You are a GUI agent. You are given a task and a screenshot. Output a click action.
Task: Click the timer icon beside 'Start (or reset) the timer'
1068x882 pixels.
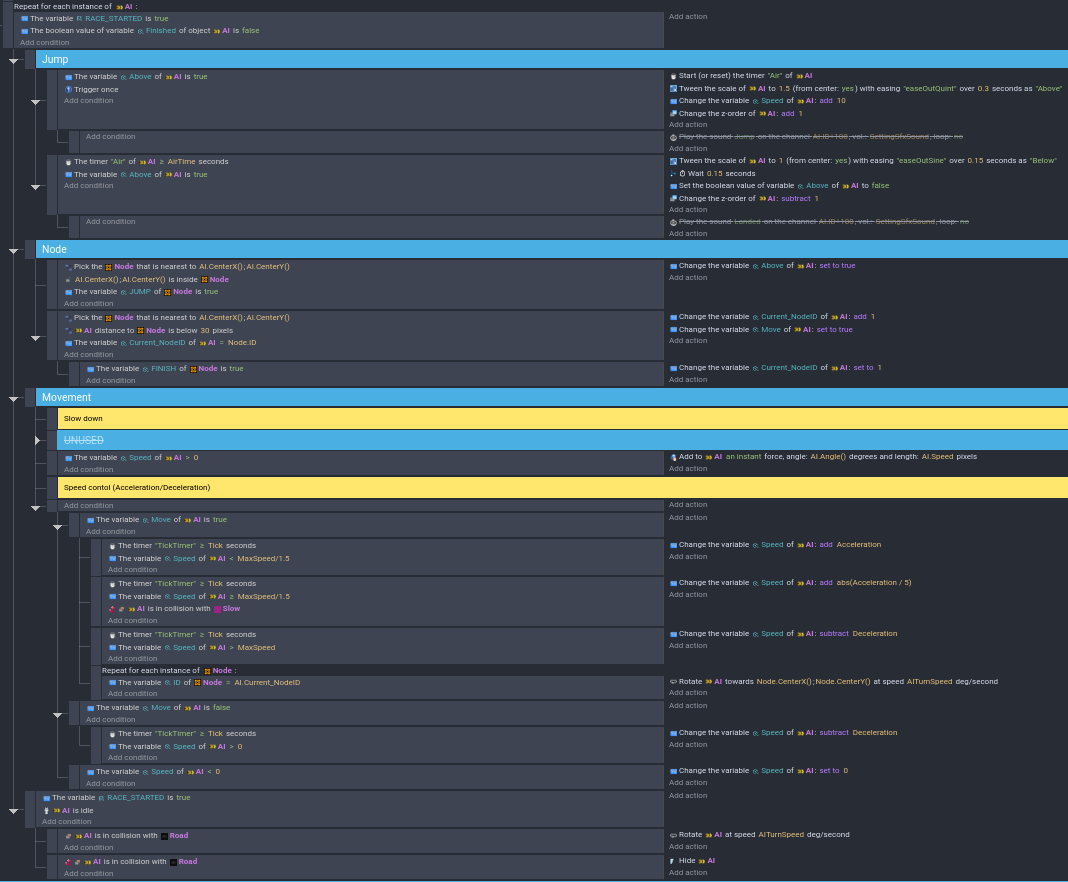pyautogui.click(x=673, y=76)
